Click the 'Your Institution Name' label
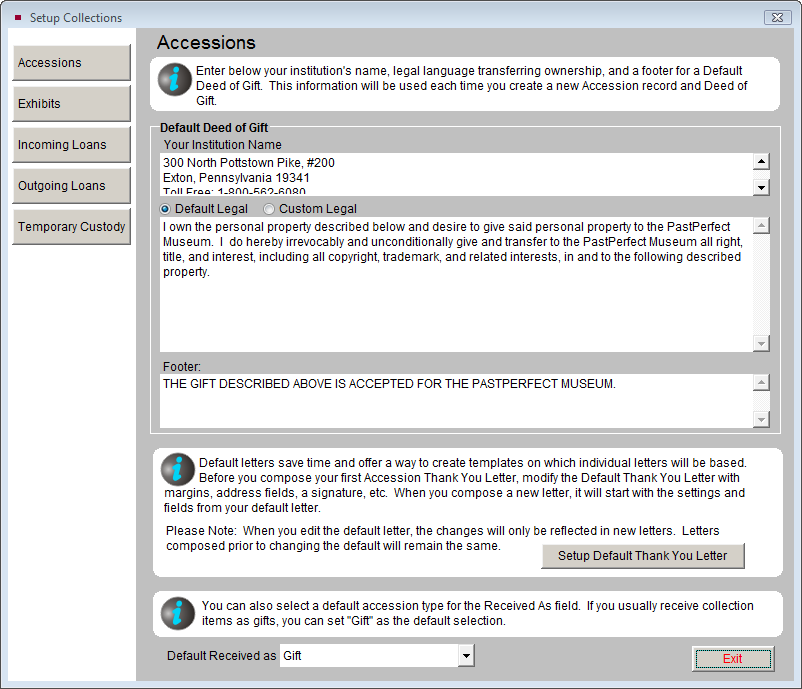This screenshot has width=802, height=689. click(x=222, y=145)
